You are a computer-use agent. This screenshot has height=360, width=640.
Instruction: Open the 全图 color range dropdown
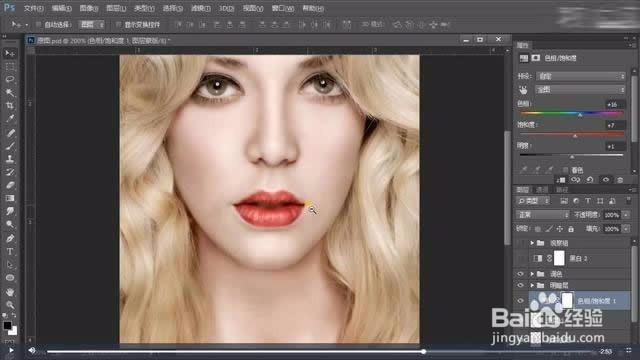(580, 89)
